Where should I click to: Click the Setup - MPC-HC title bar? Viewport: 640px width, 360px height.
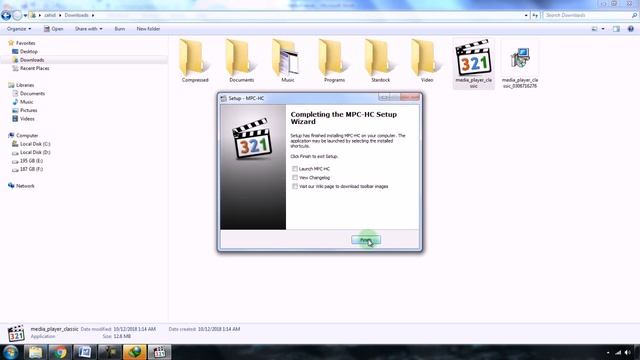(x=300, y=98)
